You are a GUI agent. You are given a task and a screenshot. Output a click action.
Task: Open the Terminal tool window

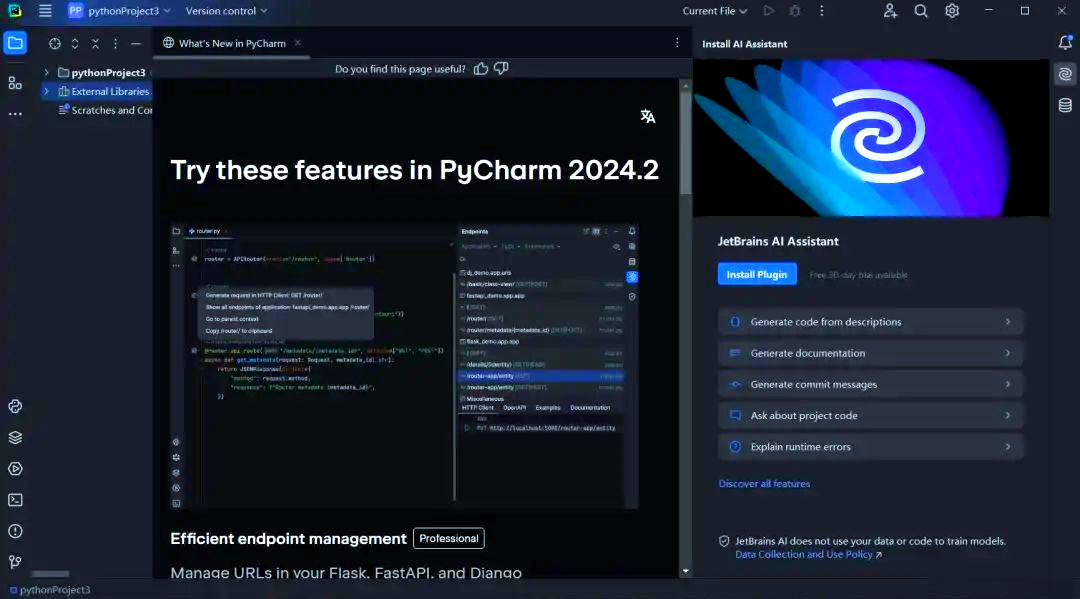[14, 500]
